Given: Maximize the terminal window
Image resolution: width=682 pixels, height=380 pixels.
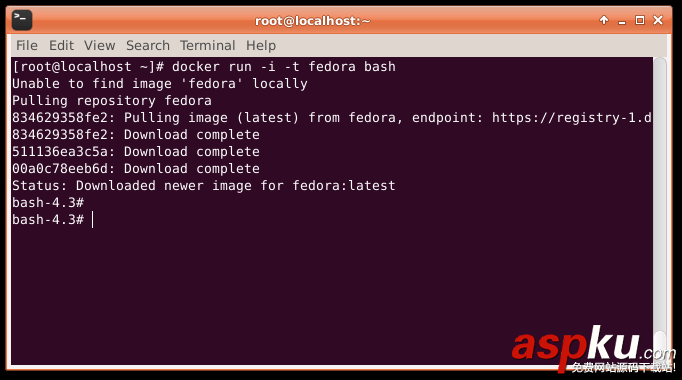Looking at the screenshot, I should (640, 20).
